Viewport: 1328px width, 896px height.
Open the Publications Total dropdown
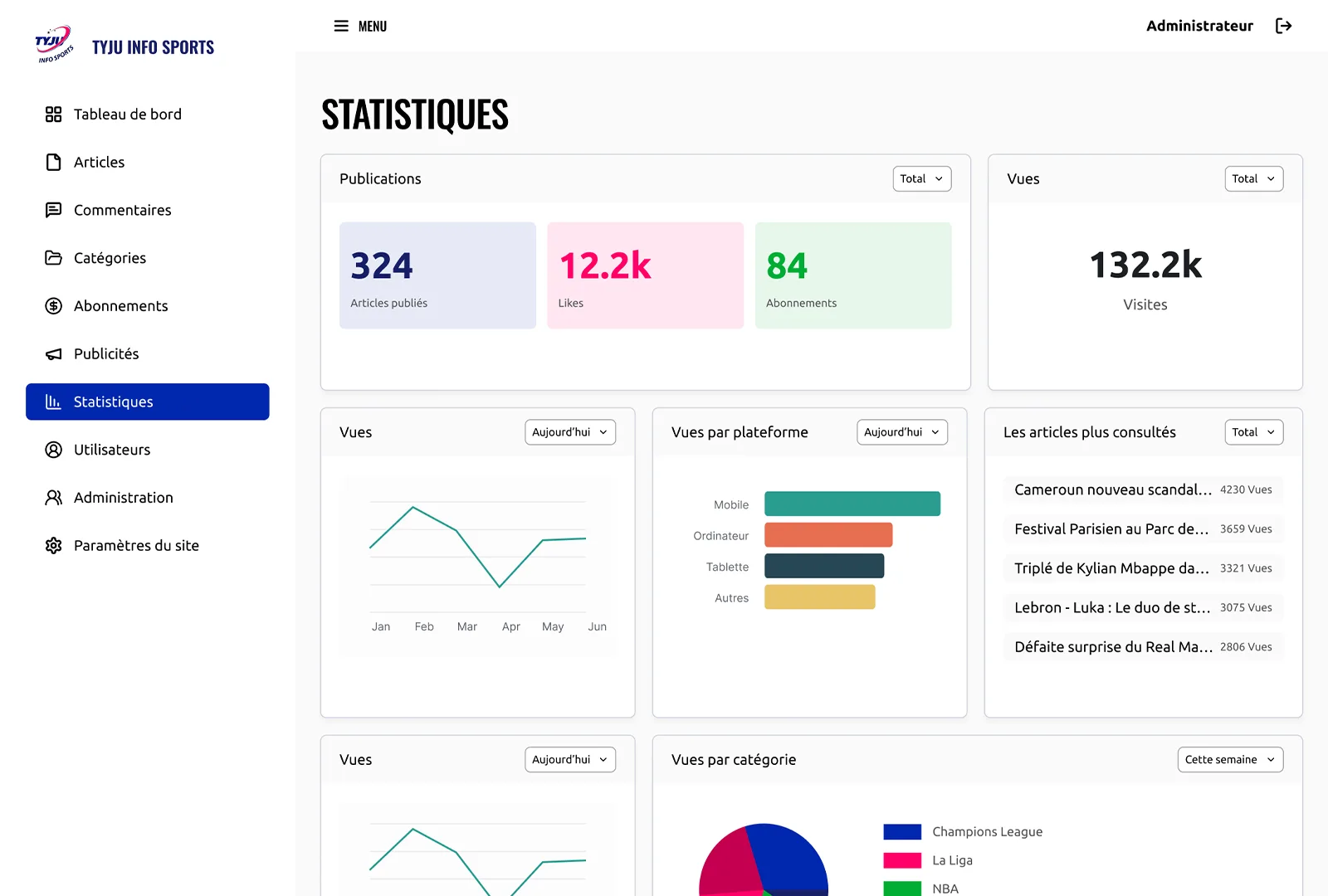pos(922,178)
